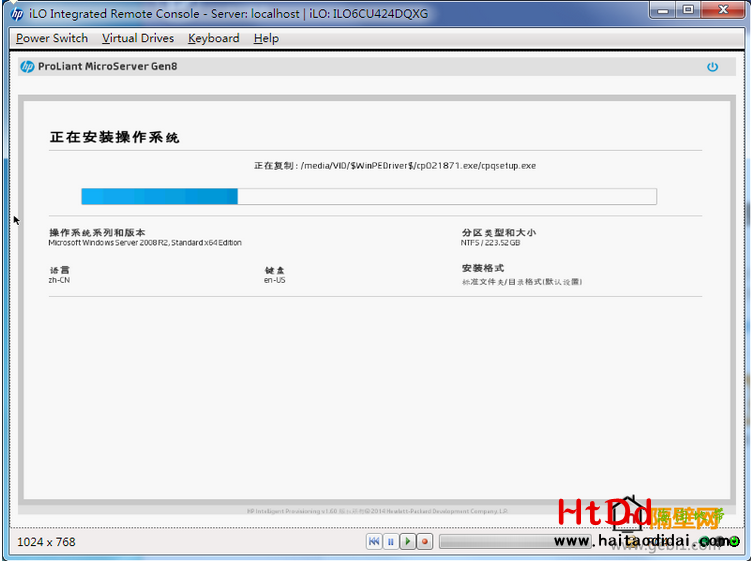The image size is (751, 561).
Task: Click the 1024 x 768 resolution text
Action: click(x=46, y=542)
